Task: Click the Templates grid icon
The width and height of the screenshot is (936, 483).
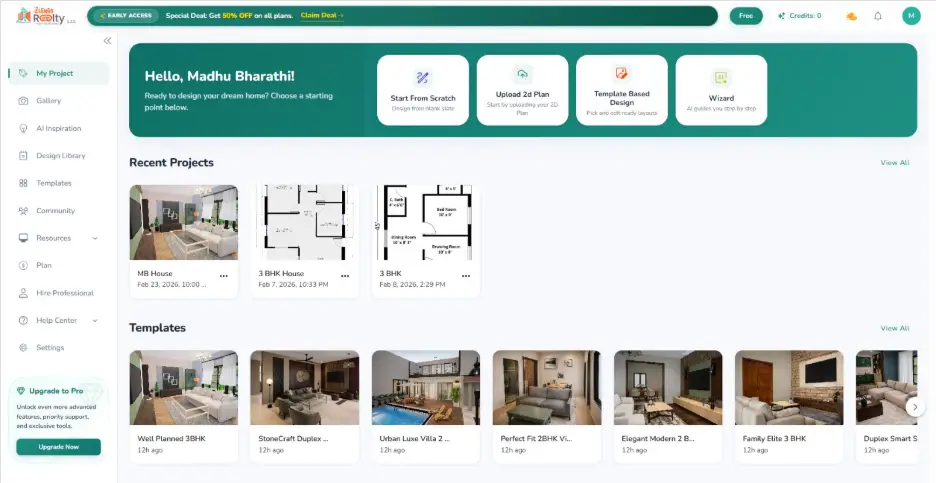Action: point(23,183)
